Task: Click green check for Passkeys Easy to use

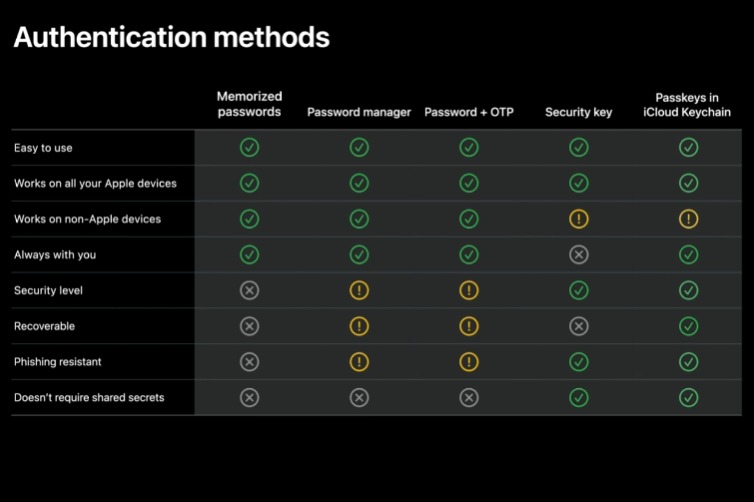Action: (x=688, y=148)
